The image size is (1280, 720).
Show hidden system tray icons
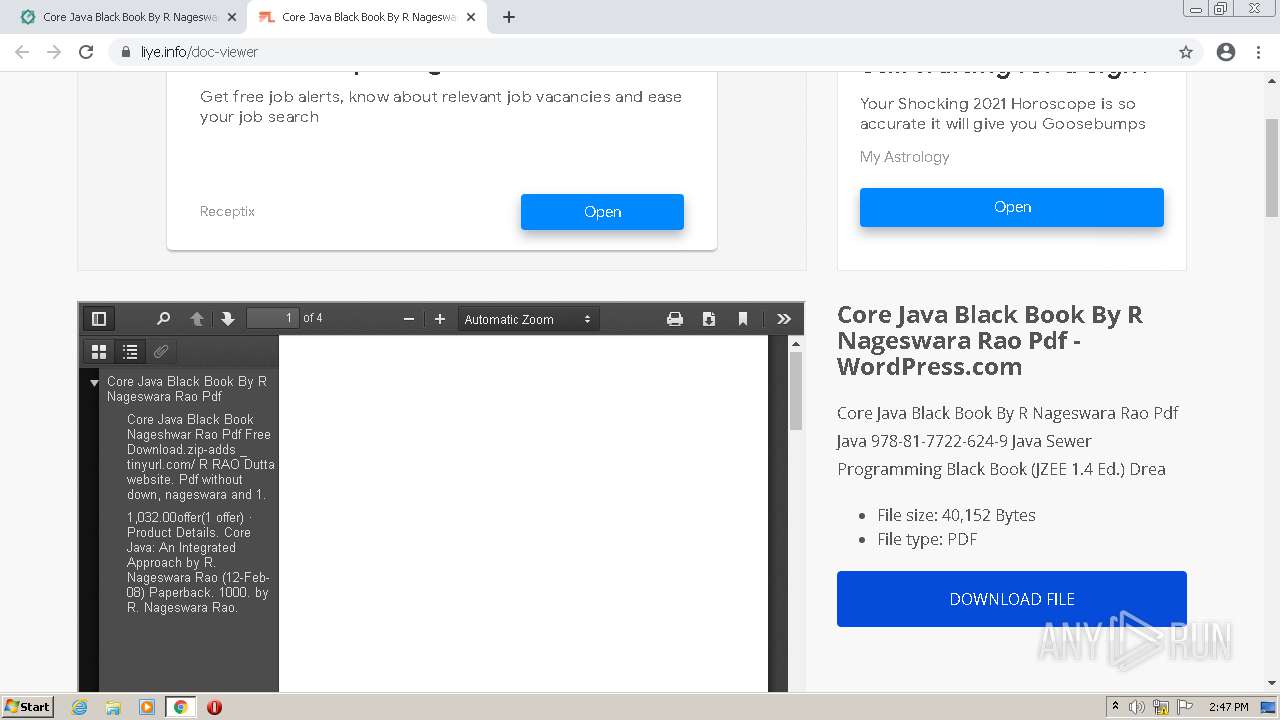click(x=1116, y=706)
